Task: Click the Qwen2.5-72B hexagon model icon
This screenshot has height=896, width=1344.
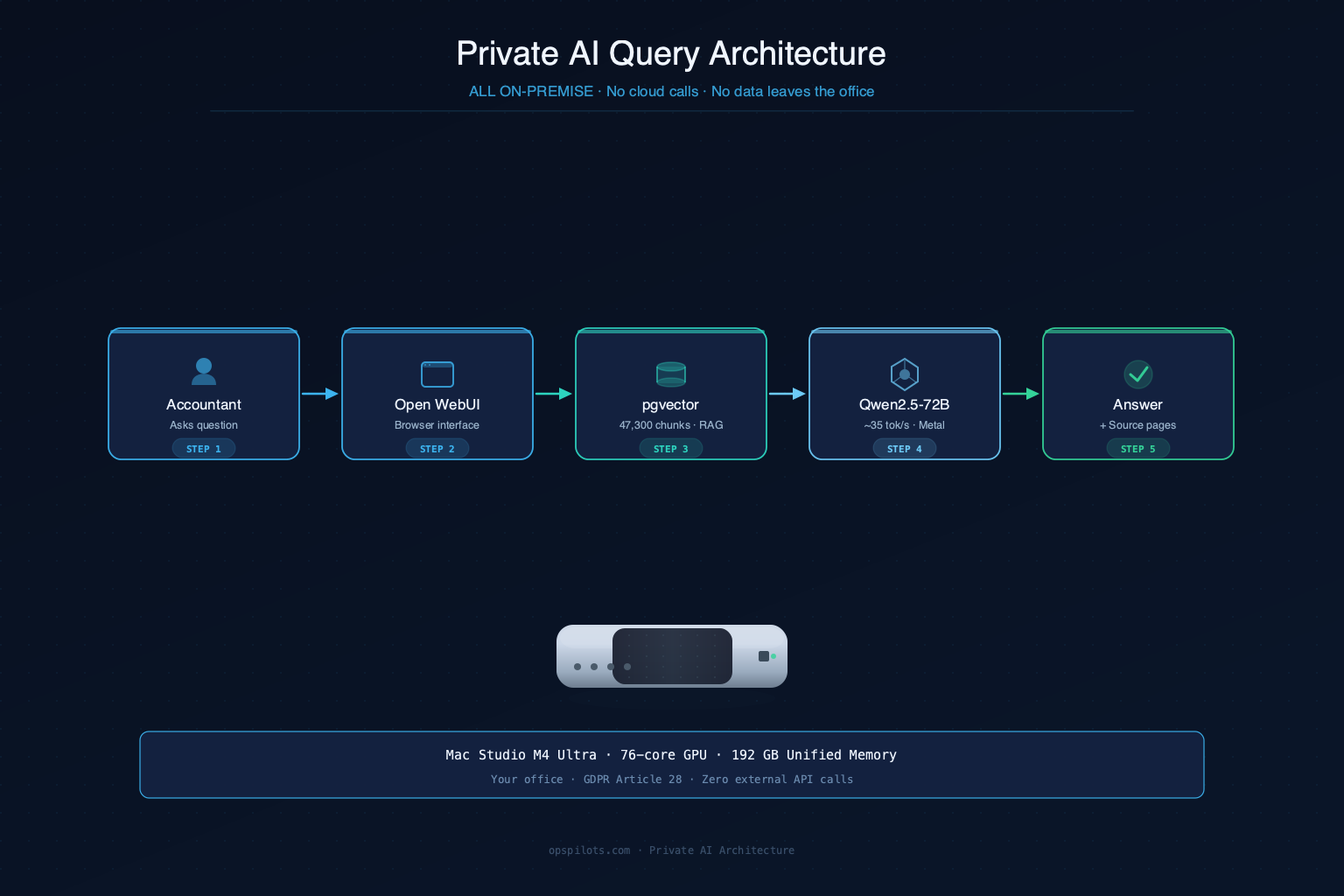Action: click(x=905, y=374)
